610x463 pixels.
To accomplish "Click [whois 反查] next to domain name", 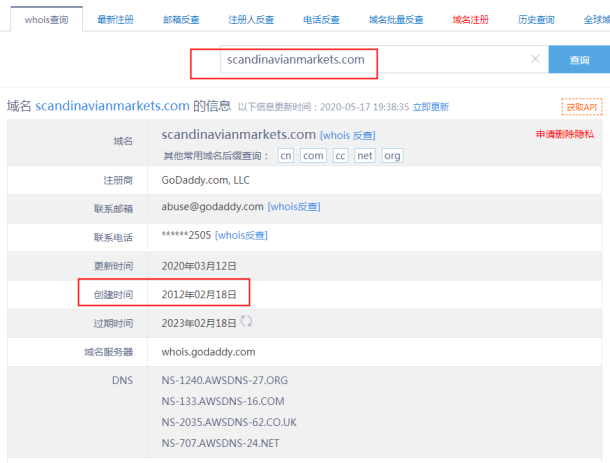I will (x=347, y=135).
